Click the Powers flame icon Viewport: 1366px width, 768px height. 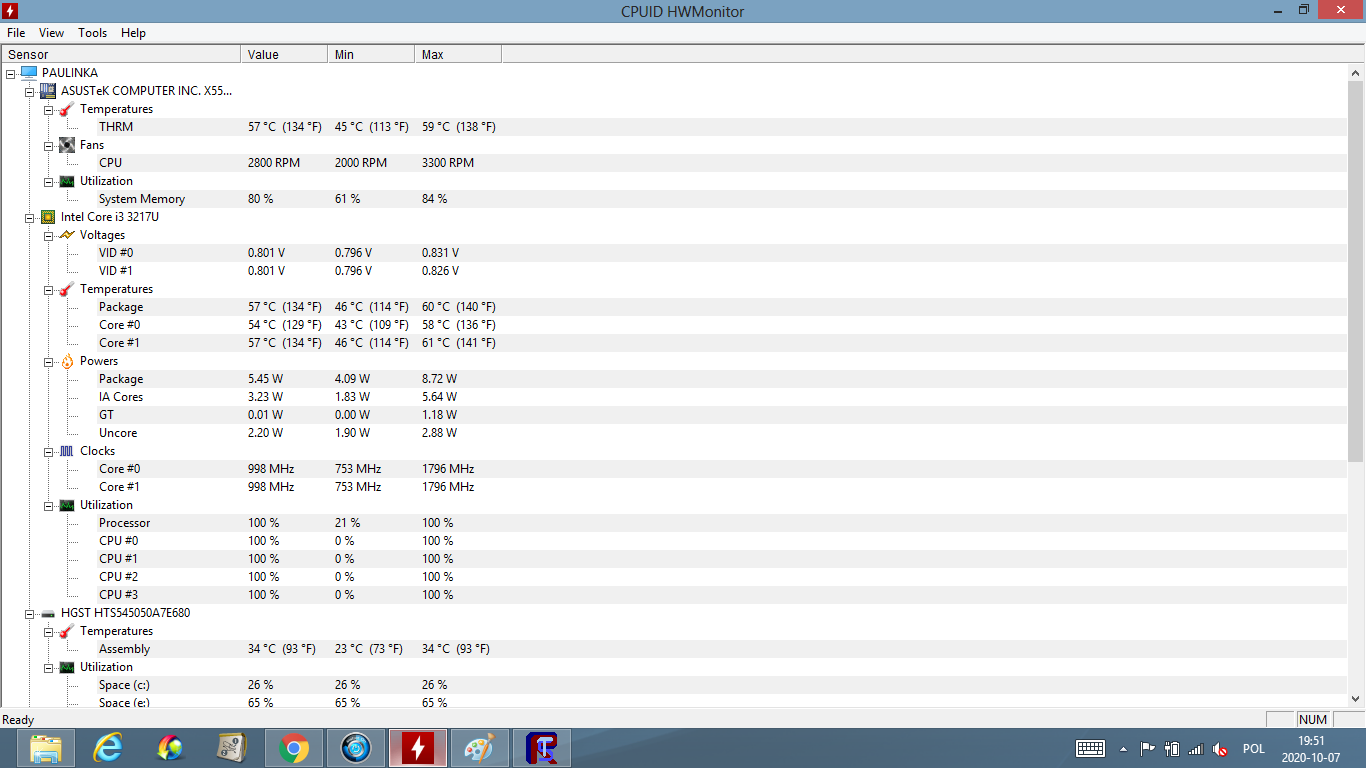66,361
